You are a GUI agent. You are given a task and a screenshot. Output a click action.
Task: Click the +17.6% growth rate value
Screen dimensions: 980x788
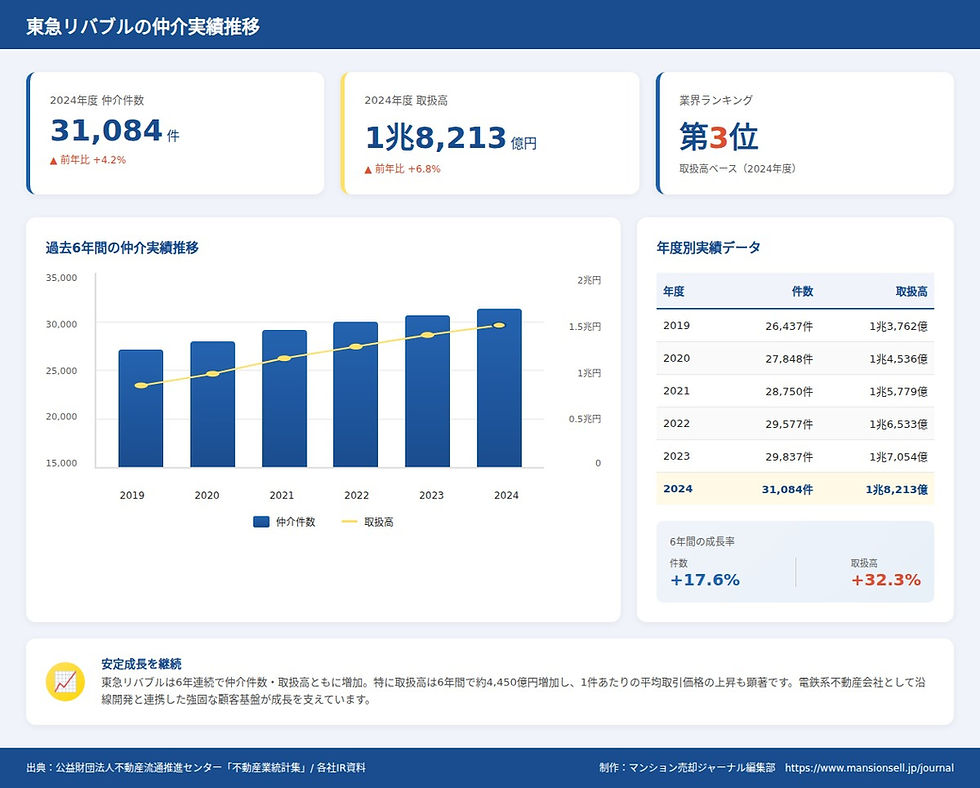click(x=704, y=580)
